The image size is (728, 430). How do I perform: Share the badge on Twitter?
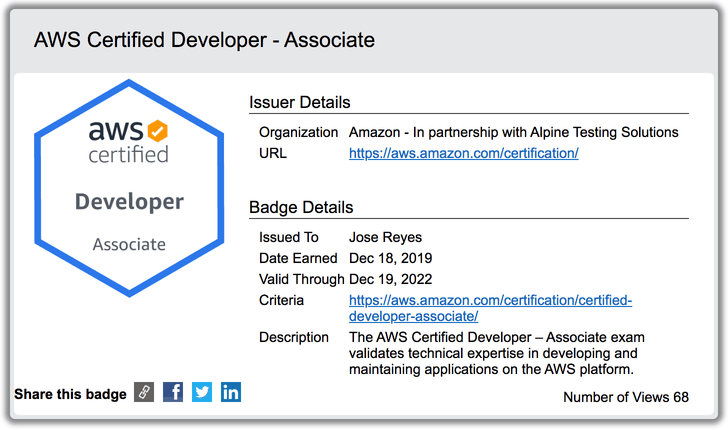[x=202, y=392]
